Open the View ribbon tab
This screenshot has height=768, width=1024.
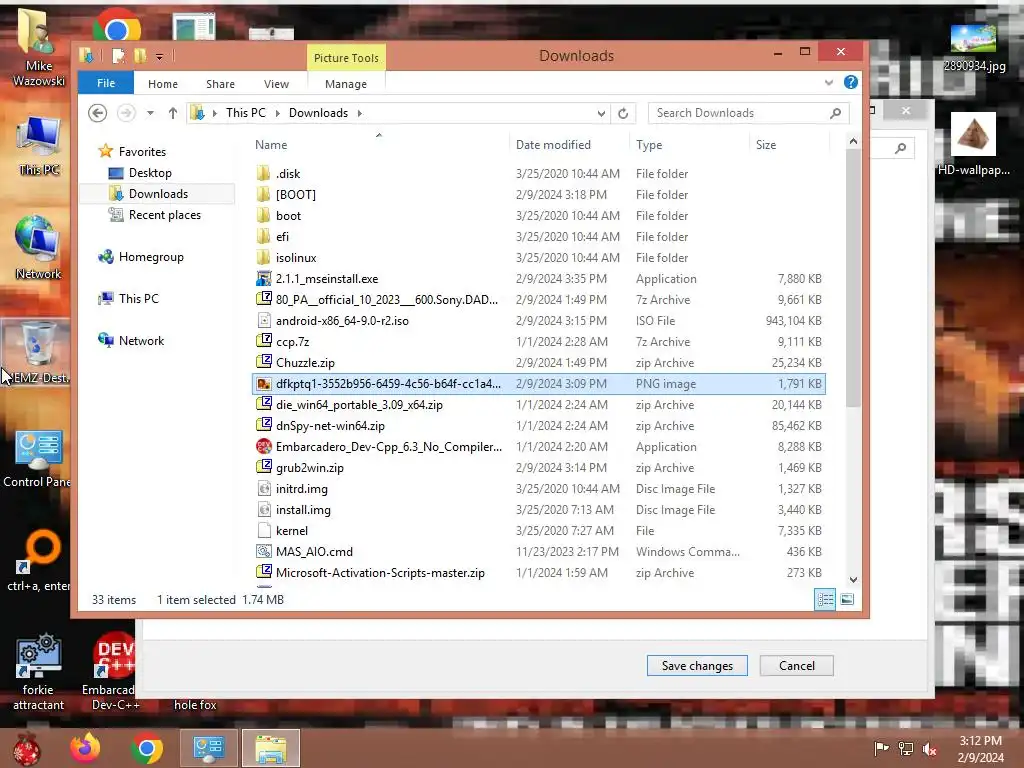click(x=276, y=84)
